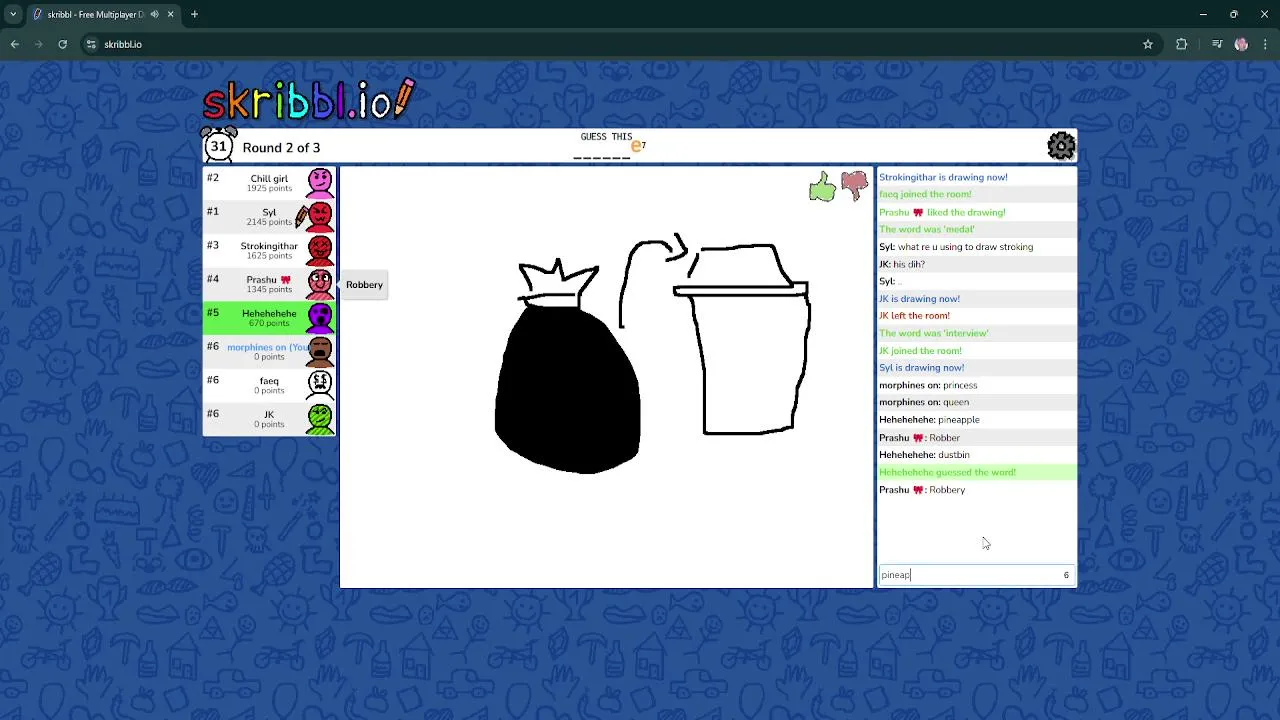This screenshot has width=1280, height=720.
Task: Select player row JK
Action: (269, 419)
